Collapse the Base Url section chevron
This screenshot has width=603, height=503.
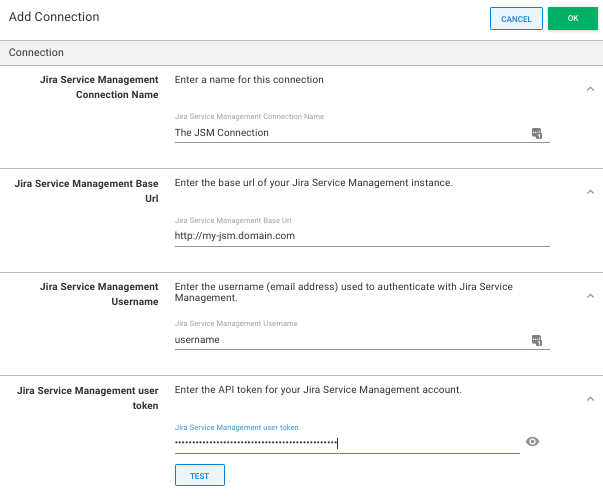(589, 192)
